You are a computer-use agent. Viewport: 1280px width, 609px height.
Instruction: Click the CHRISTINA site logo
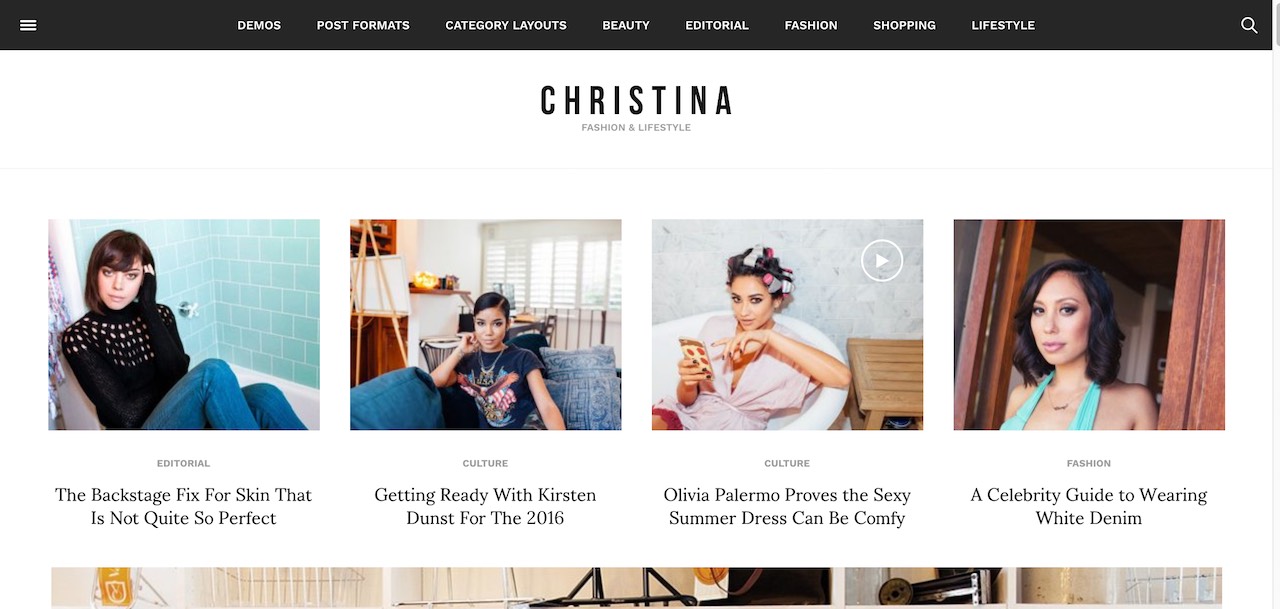tap(637, 101)
